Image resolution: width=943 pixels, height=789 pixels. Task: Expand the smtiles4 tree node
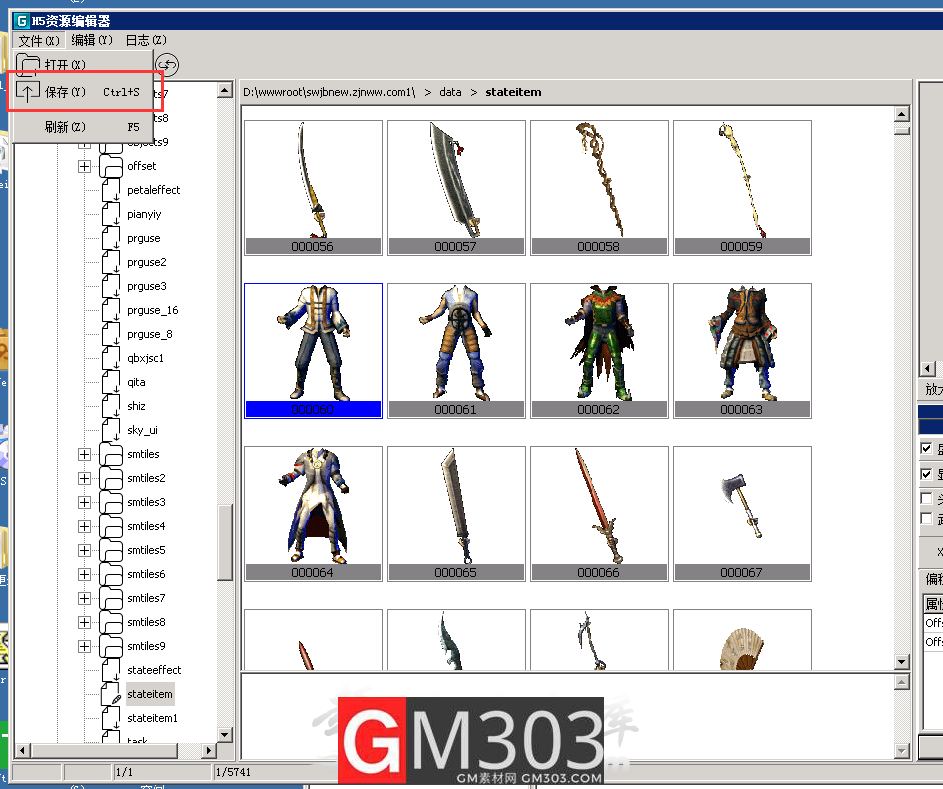(84, 526)
